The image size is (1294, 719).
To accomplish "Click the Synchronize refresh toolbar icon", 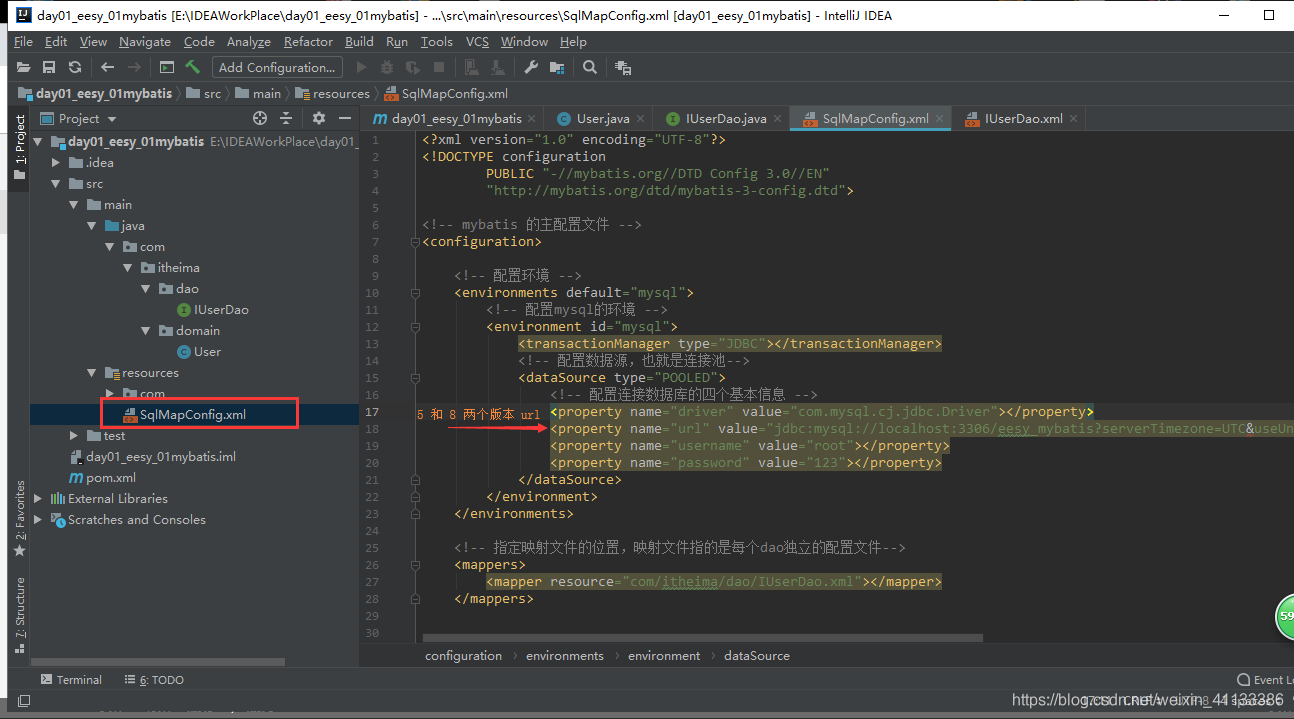I will (x=74, y=67).
